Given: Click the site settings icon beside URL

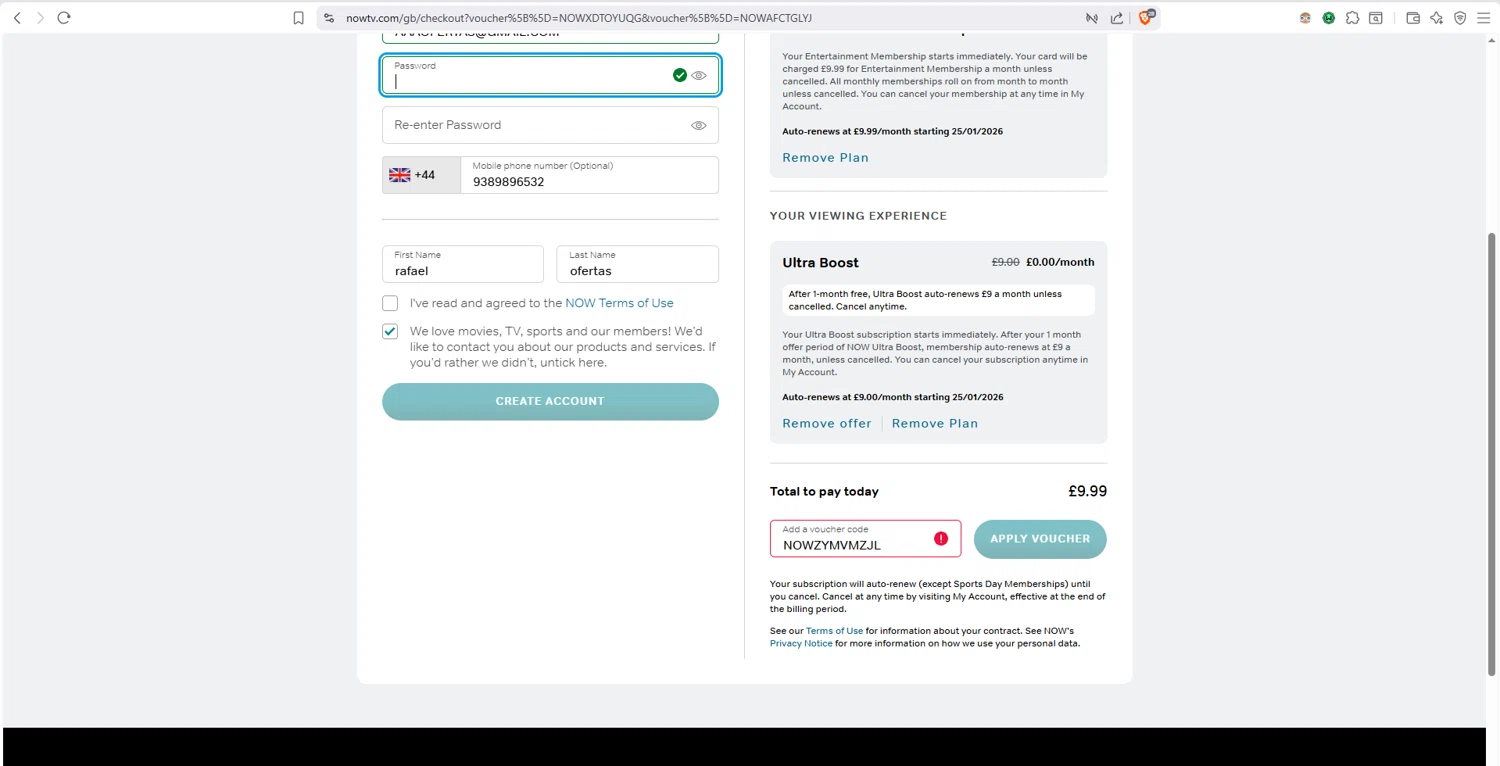Looking at the screenshot, I should coord(329,18).
